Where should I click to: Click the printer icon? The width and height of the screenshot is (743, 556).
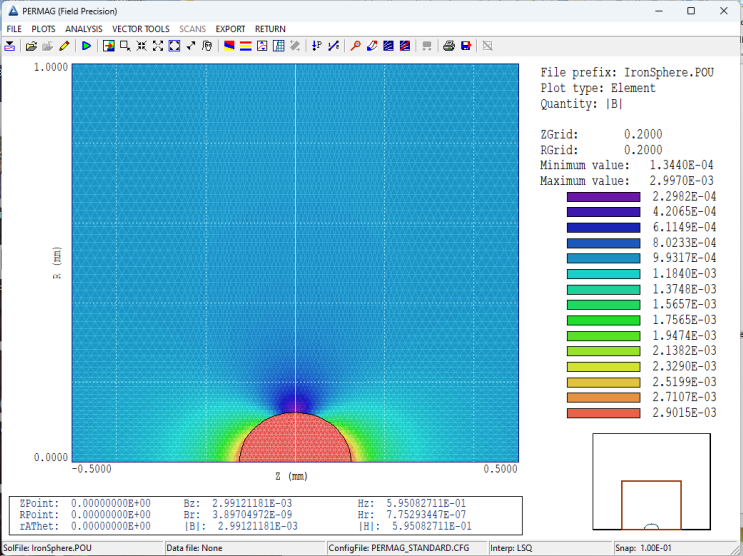pyautogui.click(x=449, y=46)
